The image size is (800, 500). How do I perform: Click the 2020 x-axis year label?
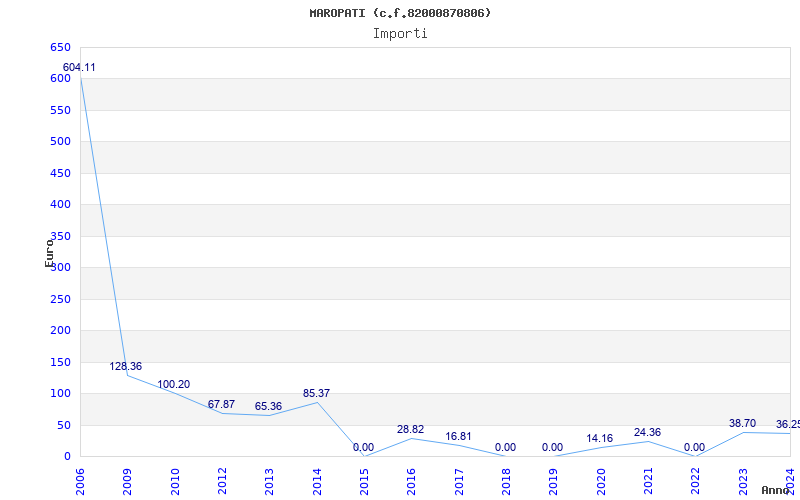[x=601, y=482]
